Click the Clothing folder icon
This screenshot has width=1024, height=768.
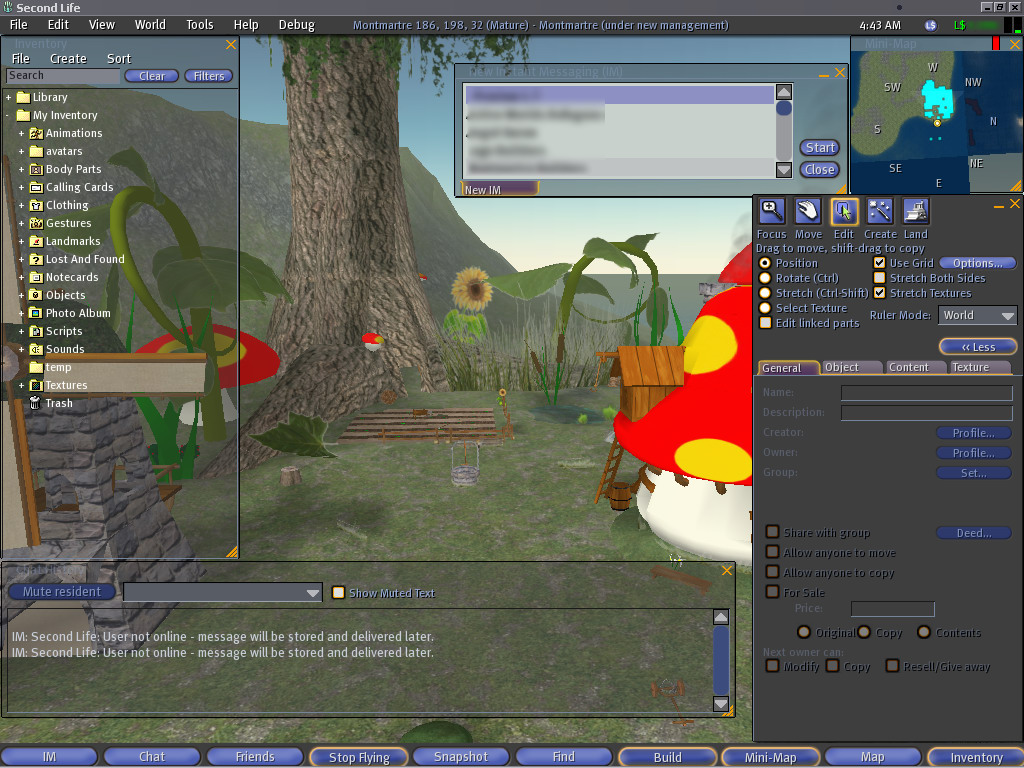(37, 205)
